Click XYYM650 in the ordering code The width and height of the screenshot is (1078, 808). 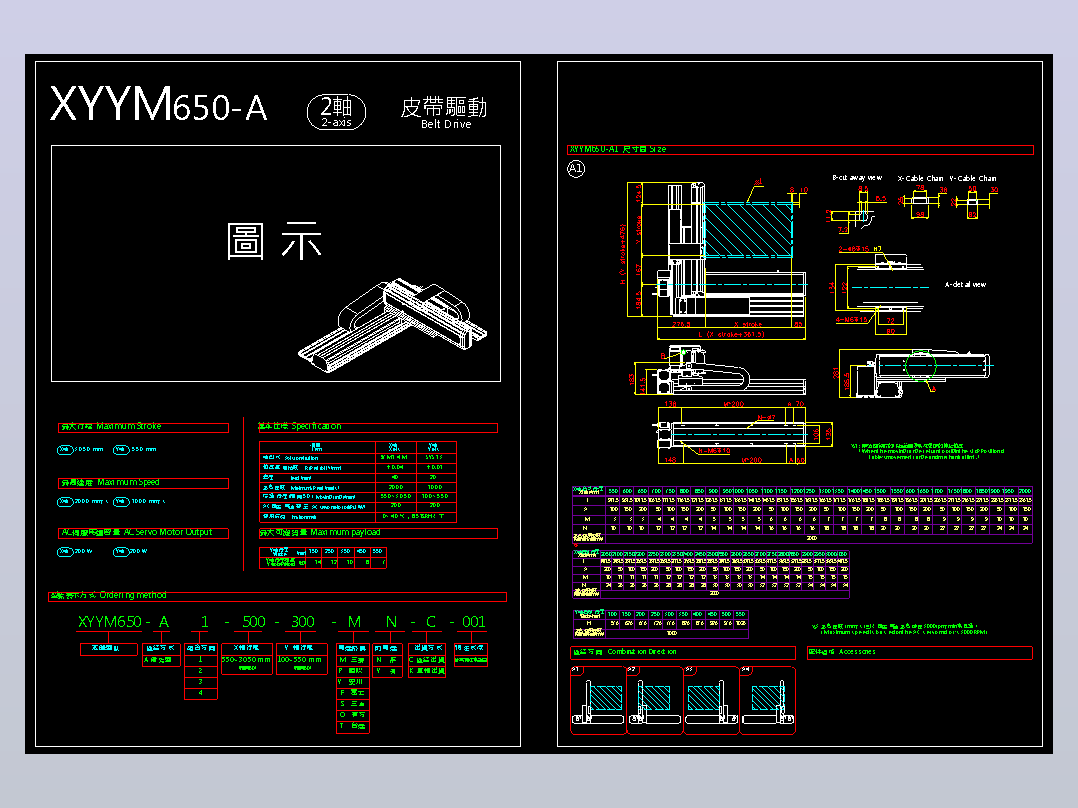[109, 622]
